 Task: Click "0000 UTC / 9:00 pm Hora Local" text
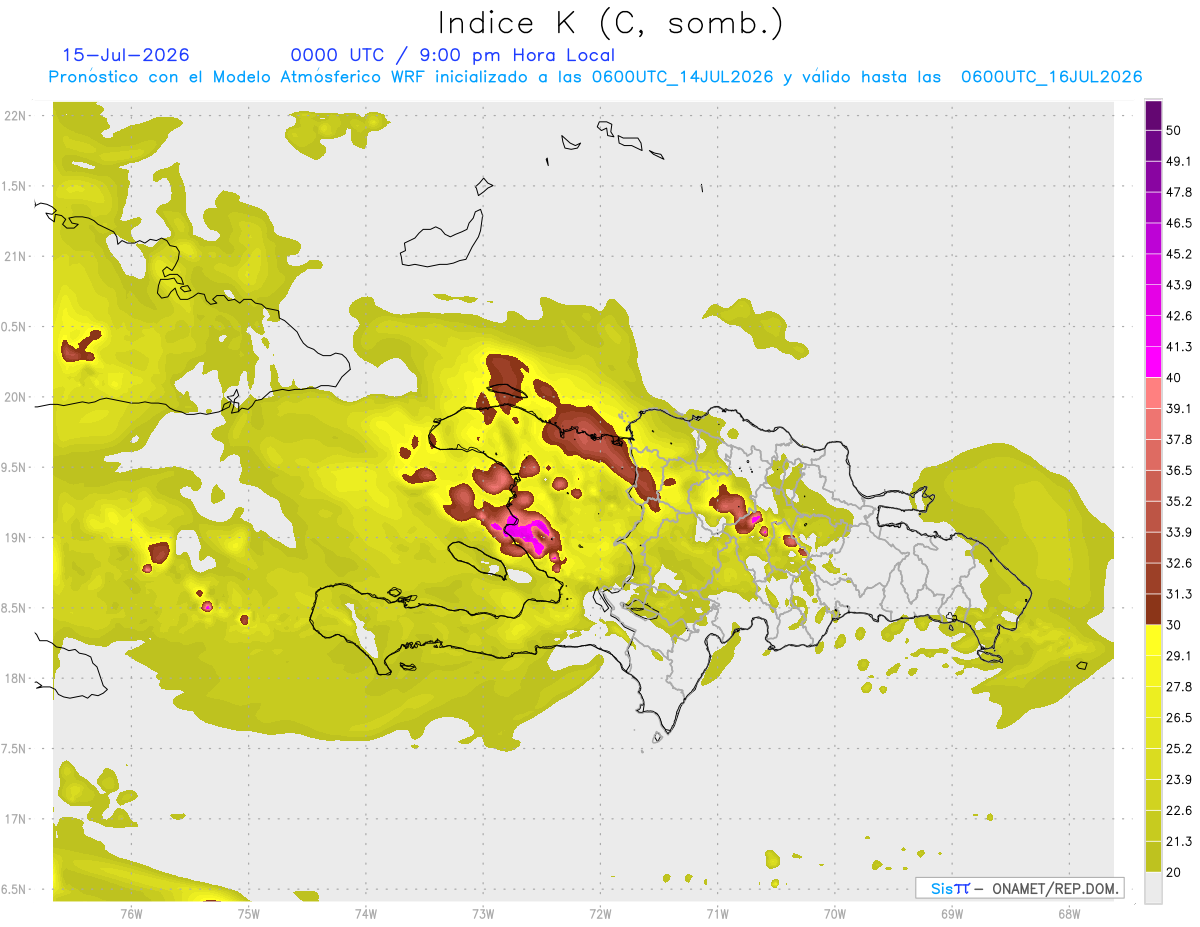(x=453, y=56)
